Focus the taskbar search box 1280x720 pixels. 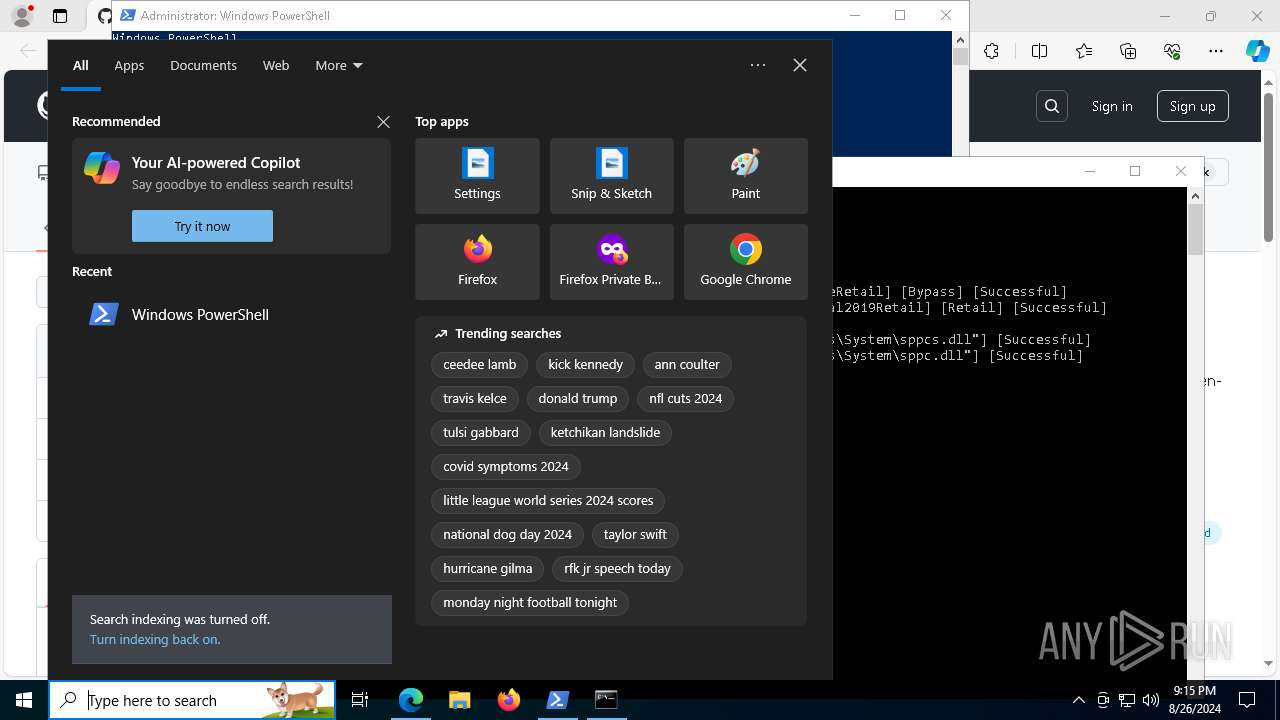[192, 700]
